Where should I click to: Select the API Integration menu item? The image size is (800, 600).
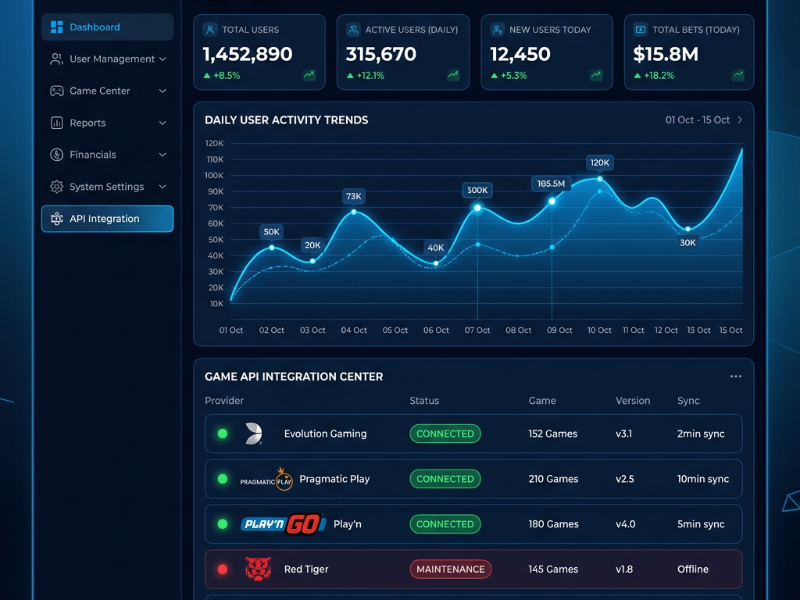coord(107,219)
